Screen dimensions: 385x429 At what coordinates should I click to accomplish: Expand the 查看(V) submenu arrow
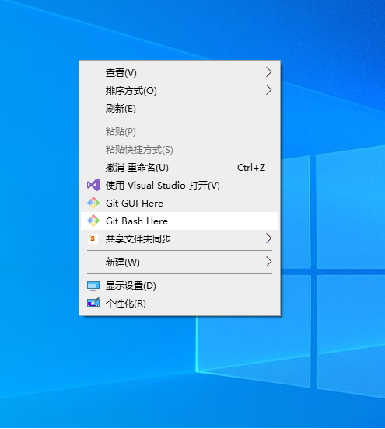pos(269,72)
